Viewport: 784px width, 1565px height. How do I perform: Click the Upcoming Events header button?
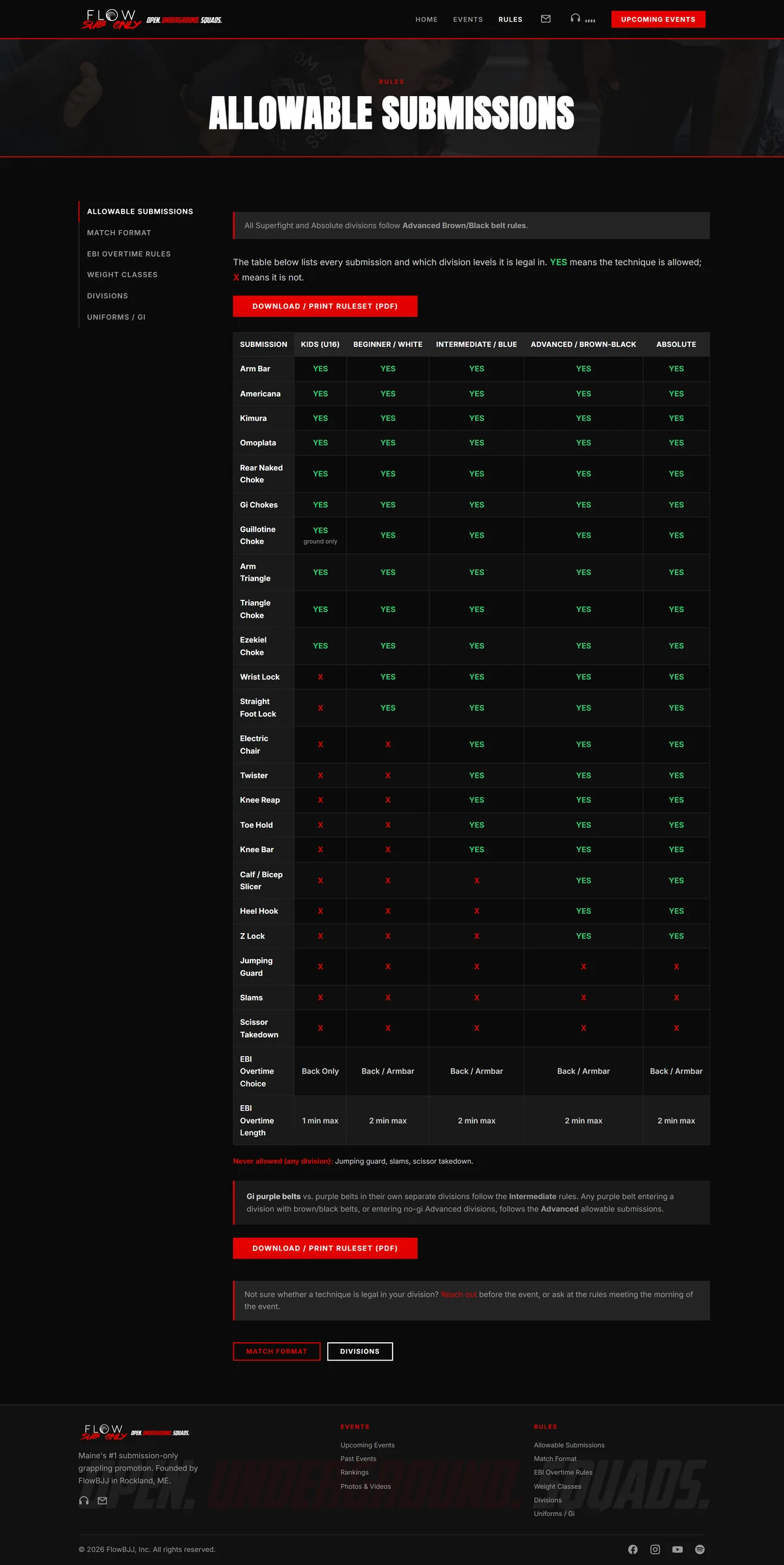tap(658, 20)
